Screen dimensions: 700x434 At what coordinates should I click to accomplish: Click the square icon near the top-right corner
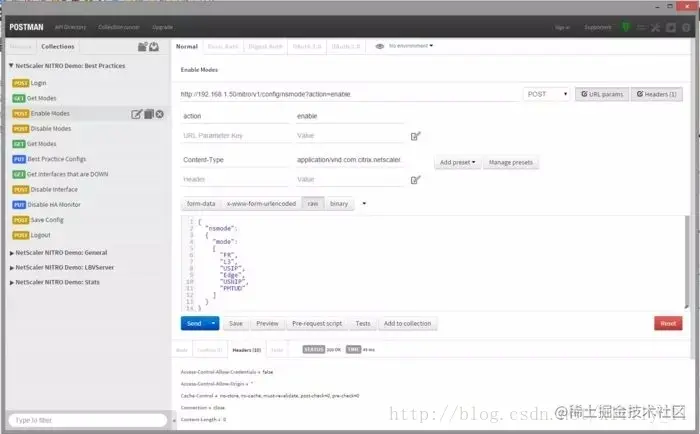671,28
